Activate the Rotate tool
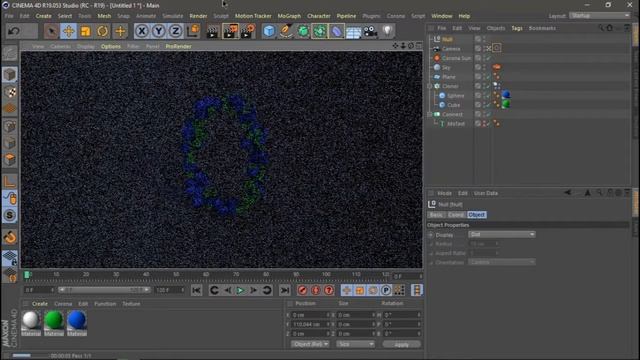The image size is (640, 360). [x=102, y=31]
